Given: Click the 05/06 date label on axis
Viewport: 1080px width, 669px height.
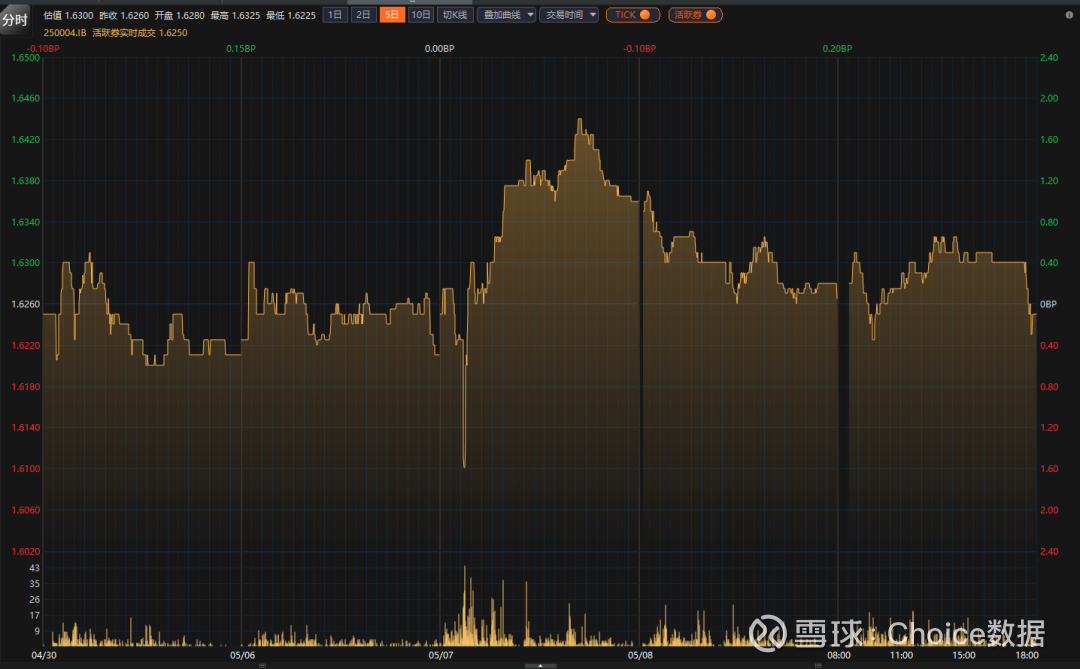Looking at the screenshot, I should tap(242, 656).
